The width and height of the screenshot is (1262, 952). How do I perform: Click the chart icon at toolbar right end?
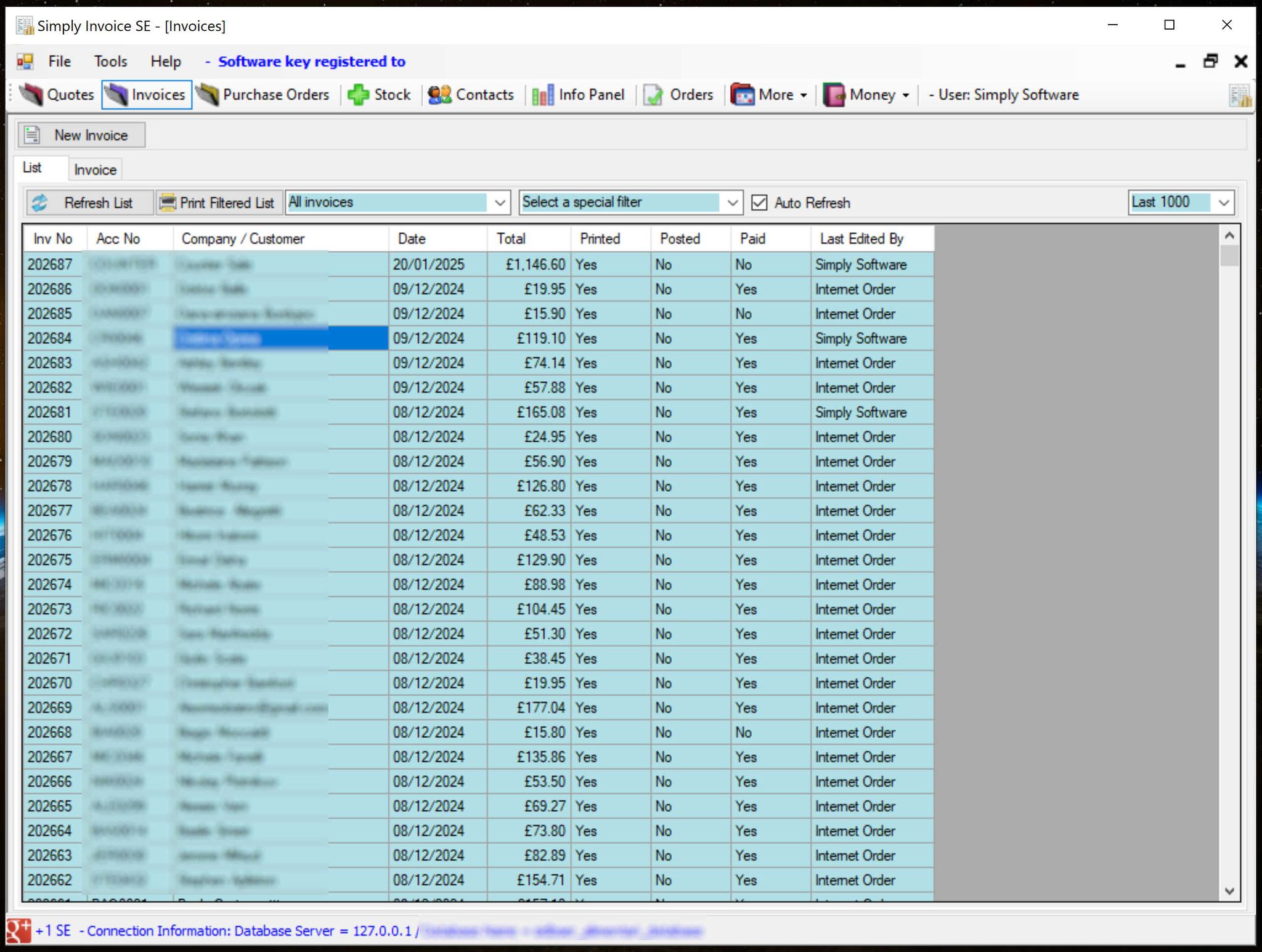(x=1240, y=96)
